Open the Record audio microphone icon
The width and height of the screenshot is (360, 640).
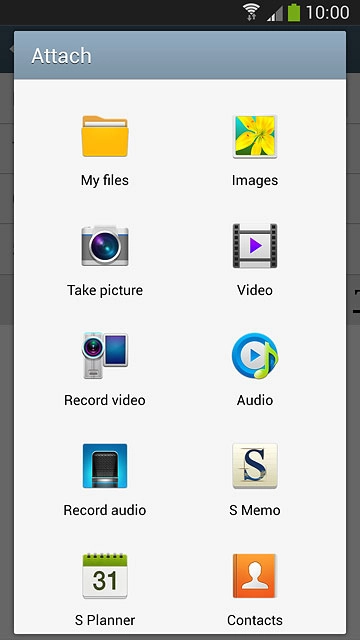coord(105,466)
